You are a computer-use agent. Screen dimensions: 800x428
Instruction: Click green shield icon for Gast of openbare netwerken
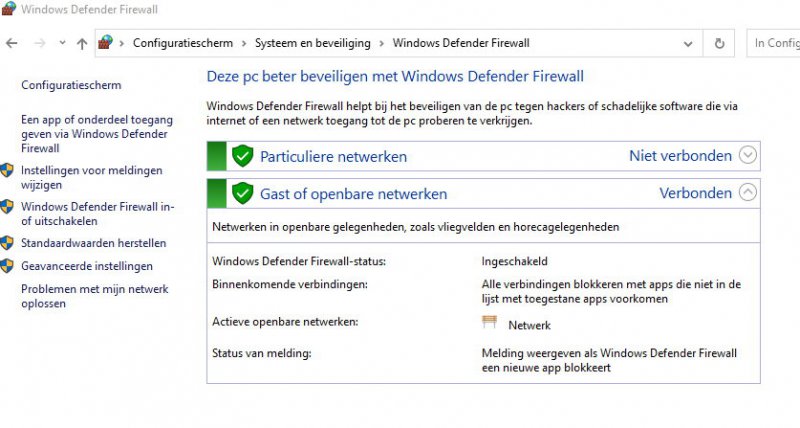(242, 193)
